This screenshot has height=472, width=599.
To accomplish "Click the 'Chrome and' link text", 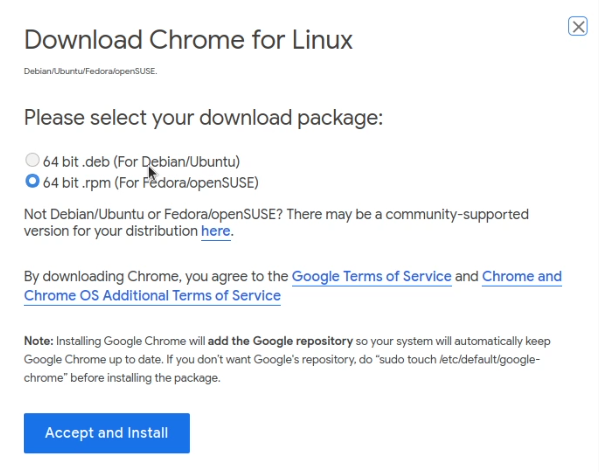I will pyautogui.click(x=522, y=276).
